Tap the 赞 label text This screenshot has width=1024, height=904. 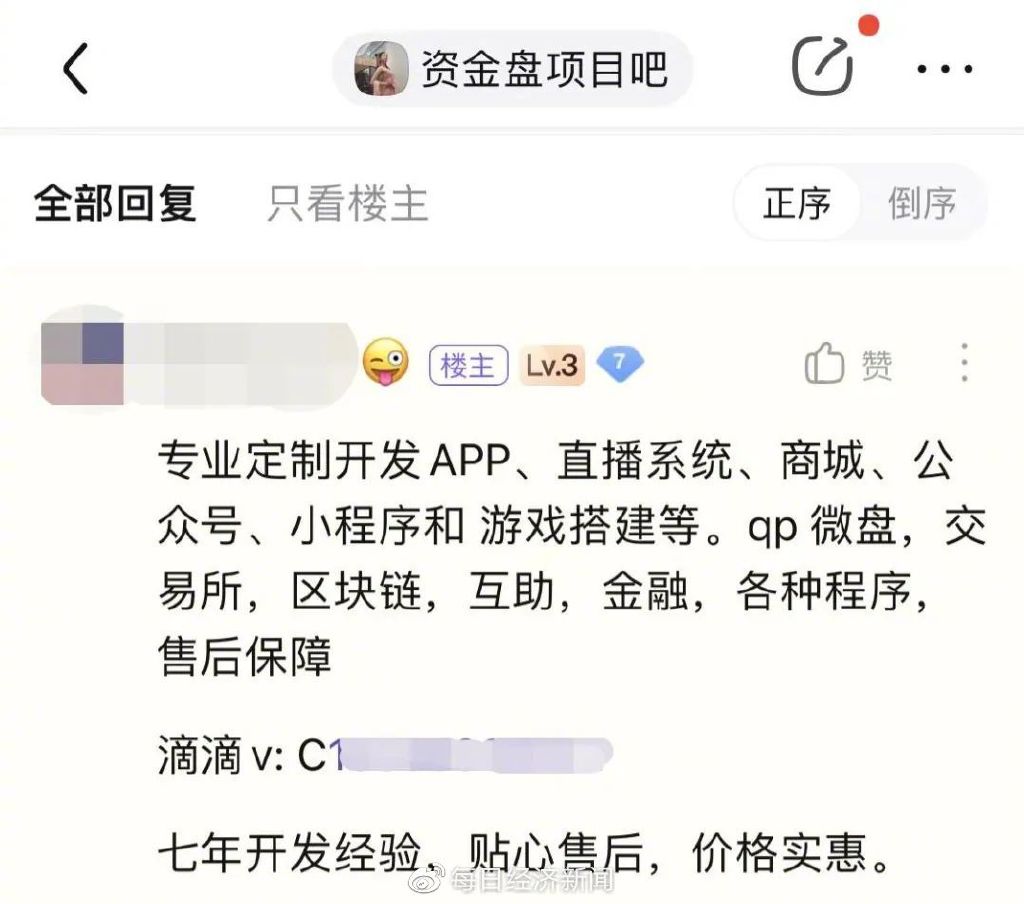click(x=876, y=364)
